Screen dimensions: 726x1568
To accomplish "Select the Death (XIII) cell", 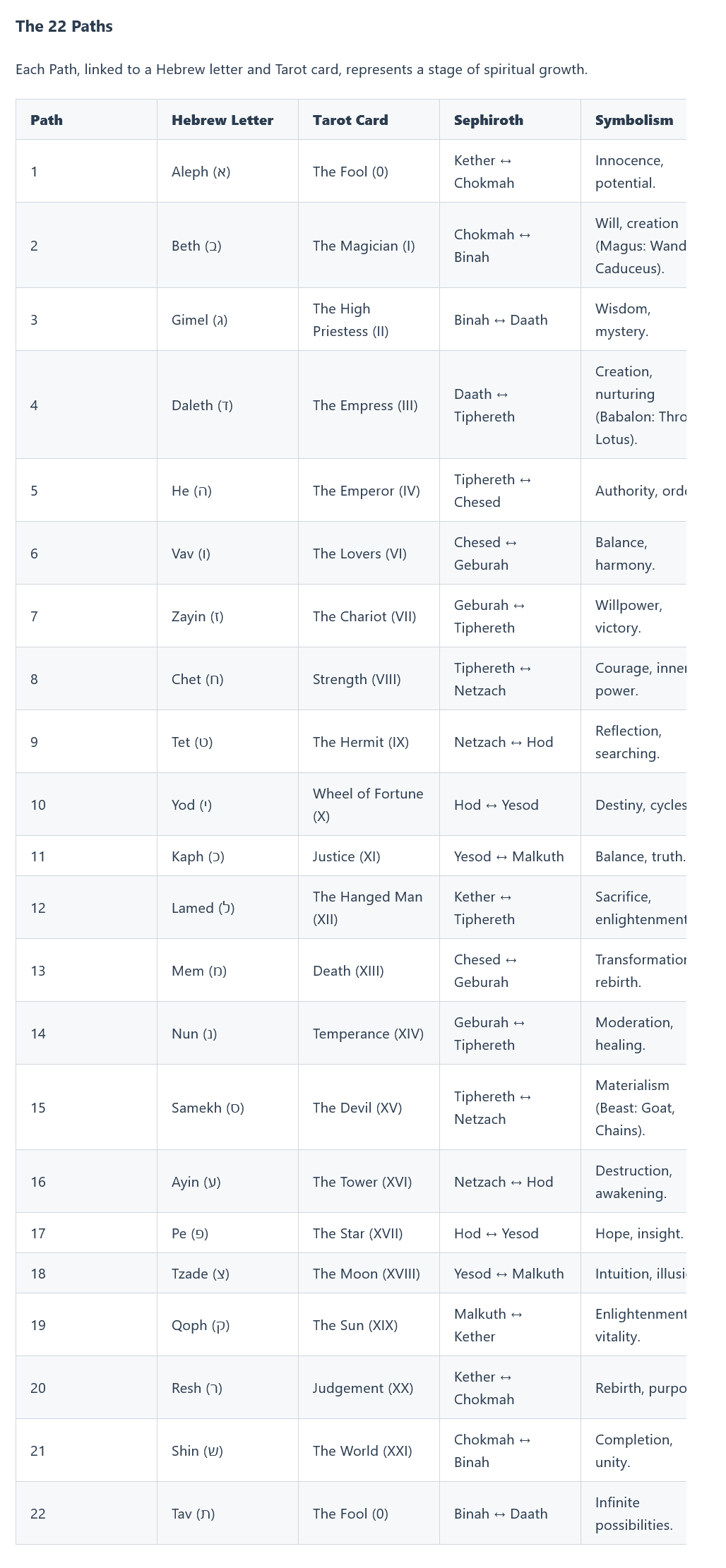I will coord(348,971).
